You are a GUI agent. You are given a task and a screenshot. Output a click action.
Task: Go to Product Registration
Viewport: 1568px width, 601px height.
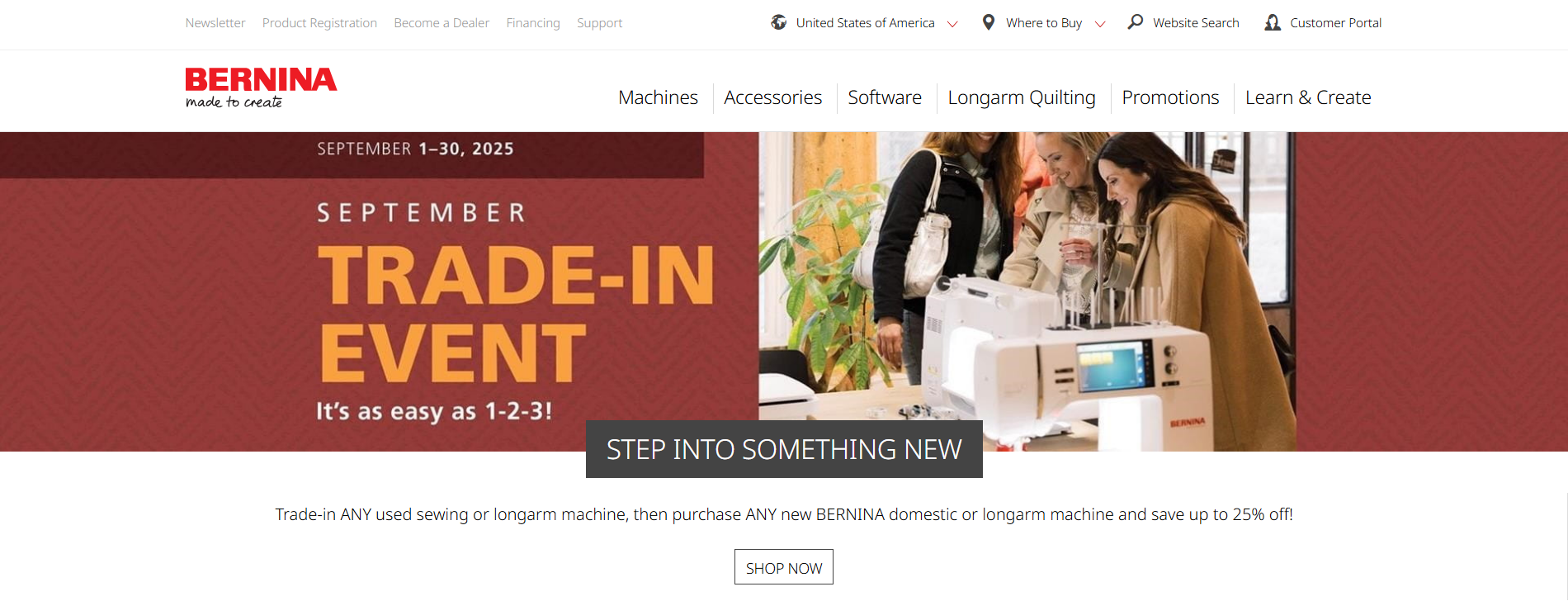319,23
